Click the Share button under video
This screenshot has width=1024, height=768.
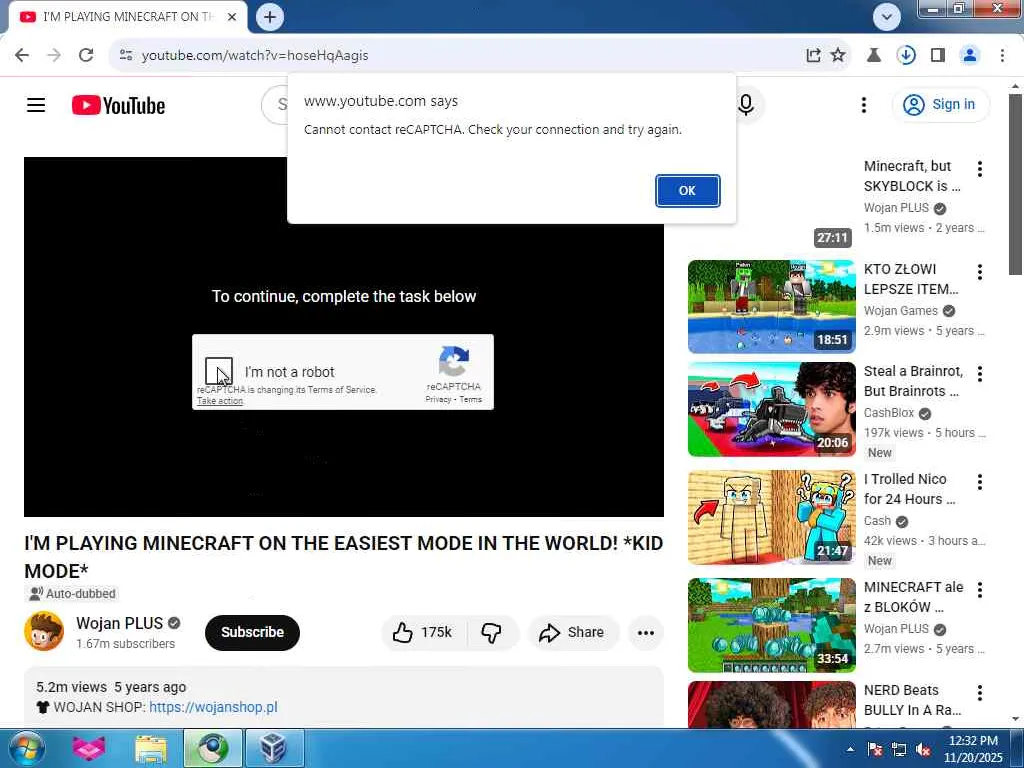tap(571, 632)
